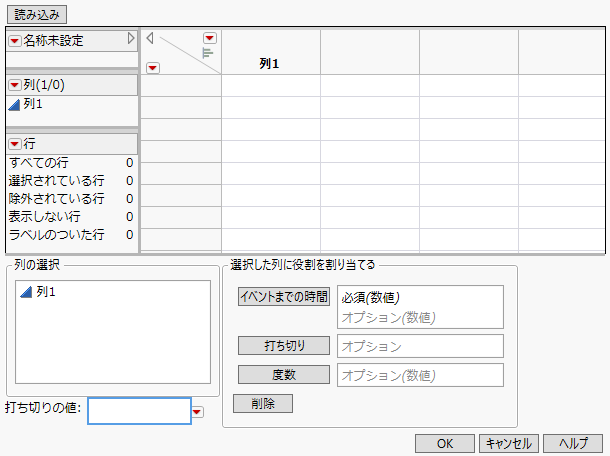This screenshot has width=610, height=456.
Task: Expand the right-pointing arrow beside 名称未設定
Action: 131,38
